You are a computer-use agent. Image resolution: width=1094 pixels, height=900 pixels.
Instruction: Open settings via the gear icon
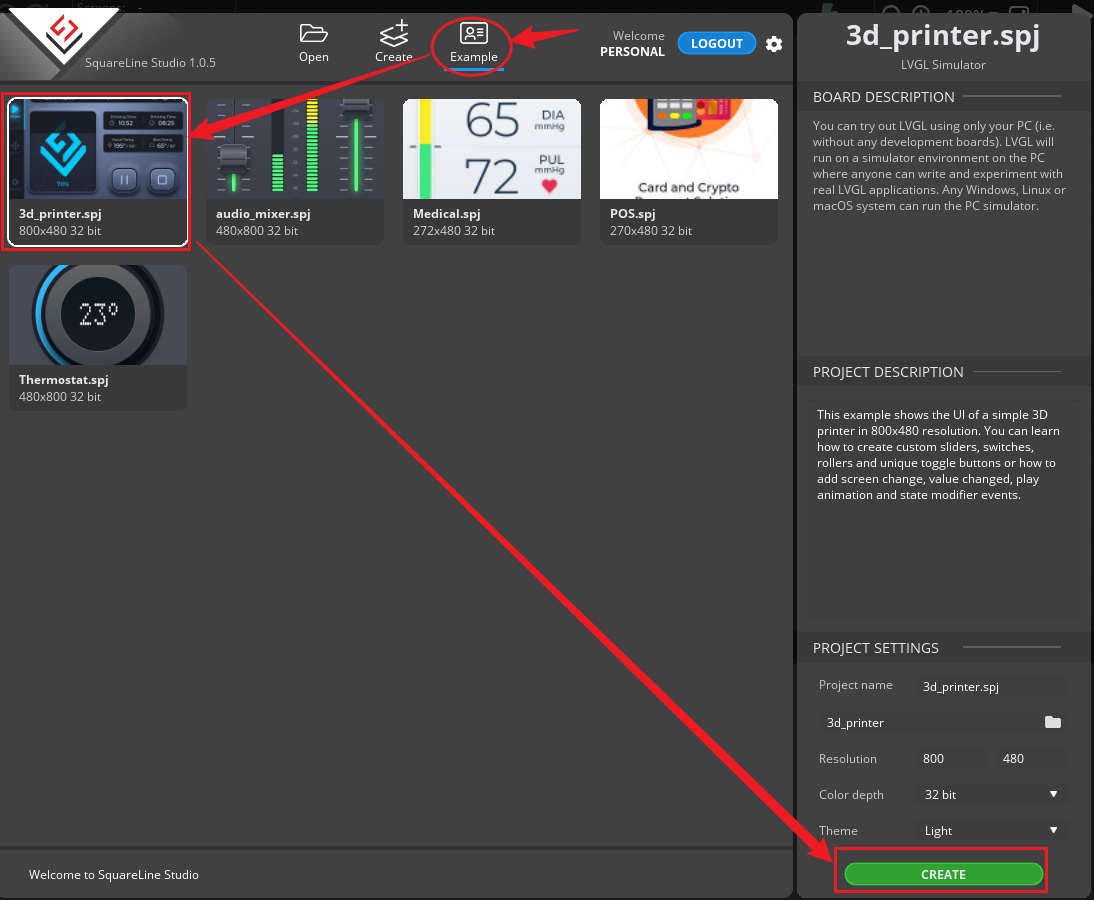(774, 44)
